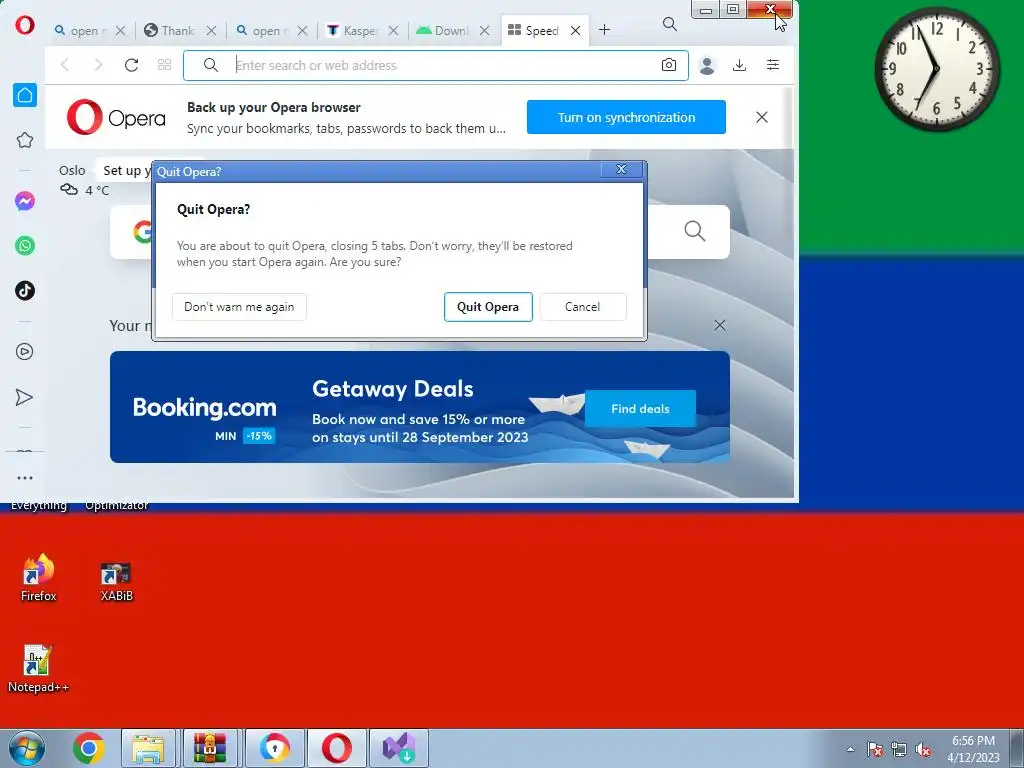Dismiss the sync banner X
The width and height of the screenshot is (1024, 768).
click(761, 117)
